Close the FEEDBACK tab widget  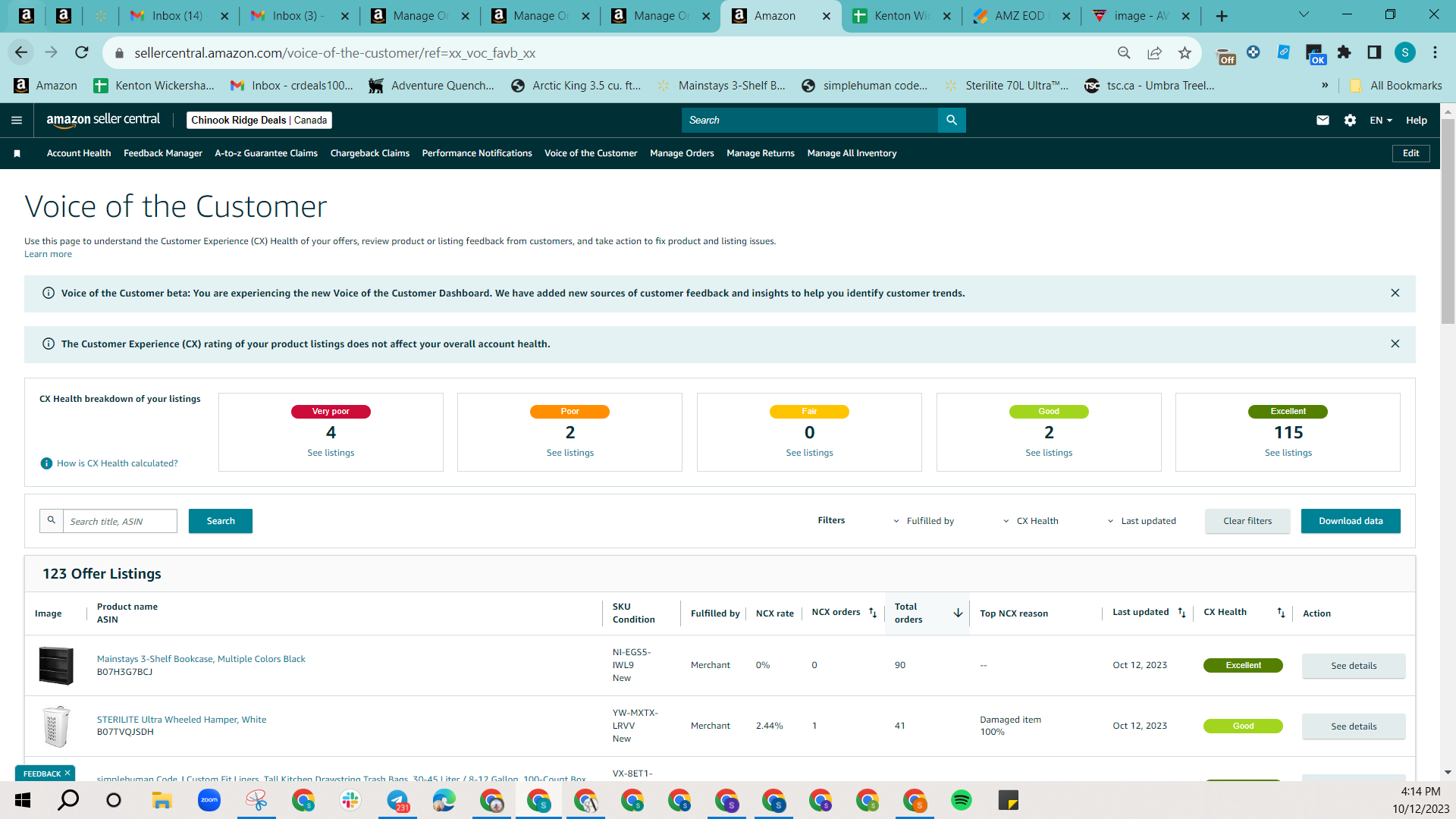67,773
